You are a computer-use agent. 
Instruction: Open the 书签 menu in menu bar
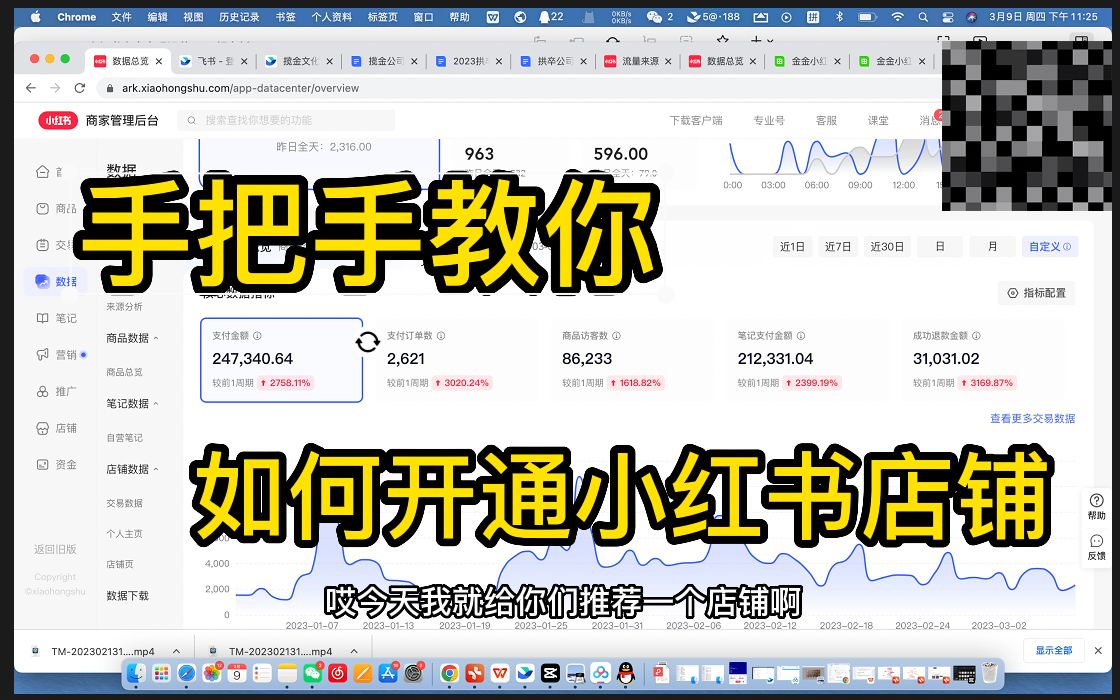pos(286,16)
